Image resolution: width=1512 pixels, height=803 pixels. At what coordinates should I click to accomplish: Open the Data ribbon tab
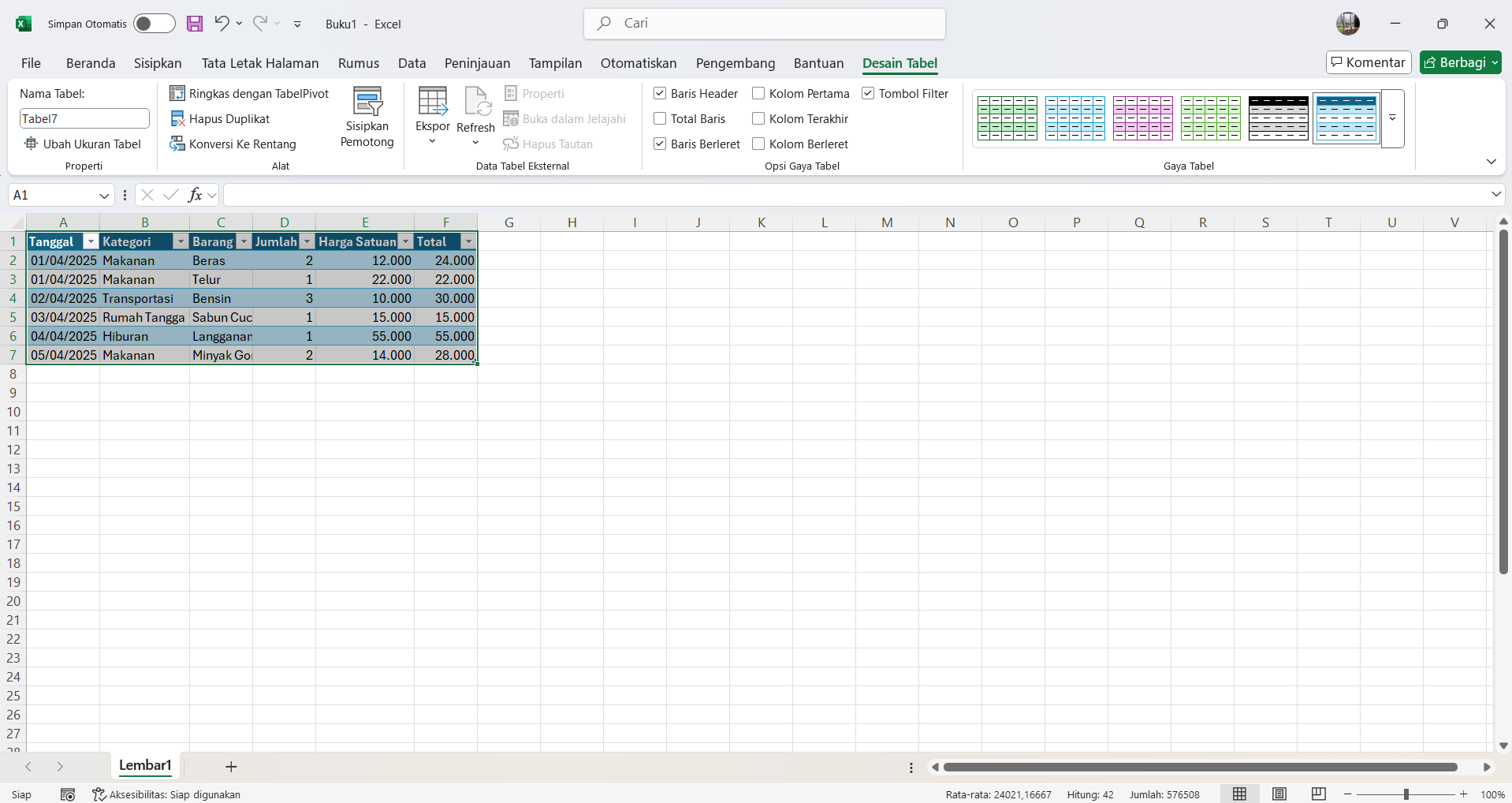412,63
